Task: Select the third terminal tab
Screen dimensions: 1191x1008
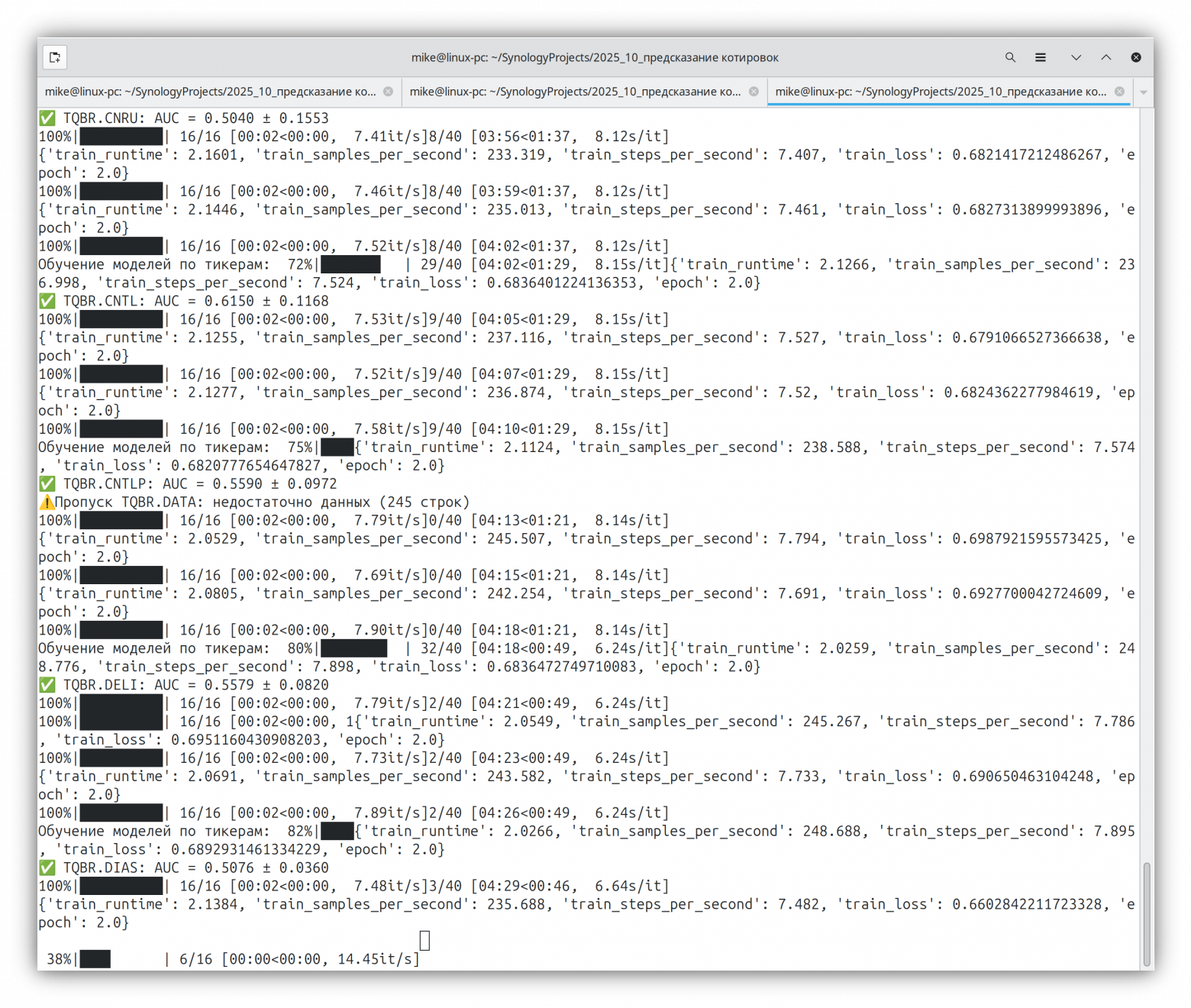Action: point(940,92)
